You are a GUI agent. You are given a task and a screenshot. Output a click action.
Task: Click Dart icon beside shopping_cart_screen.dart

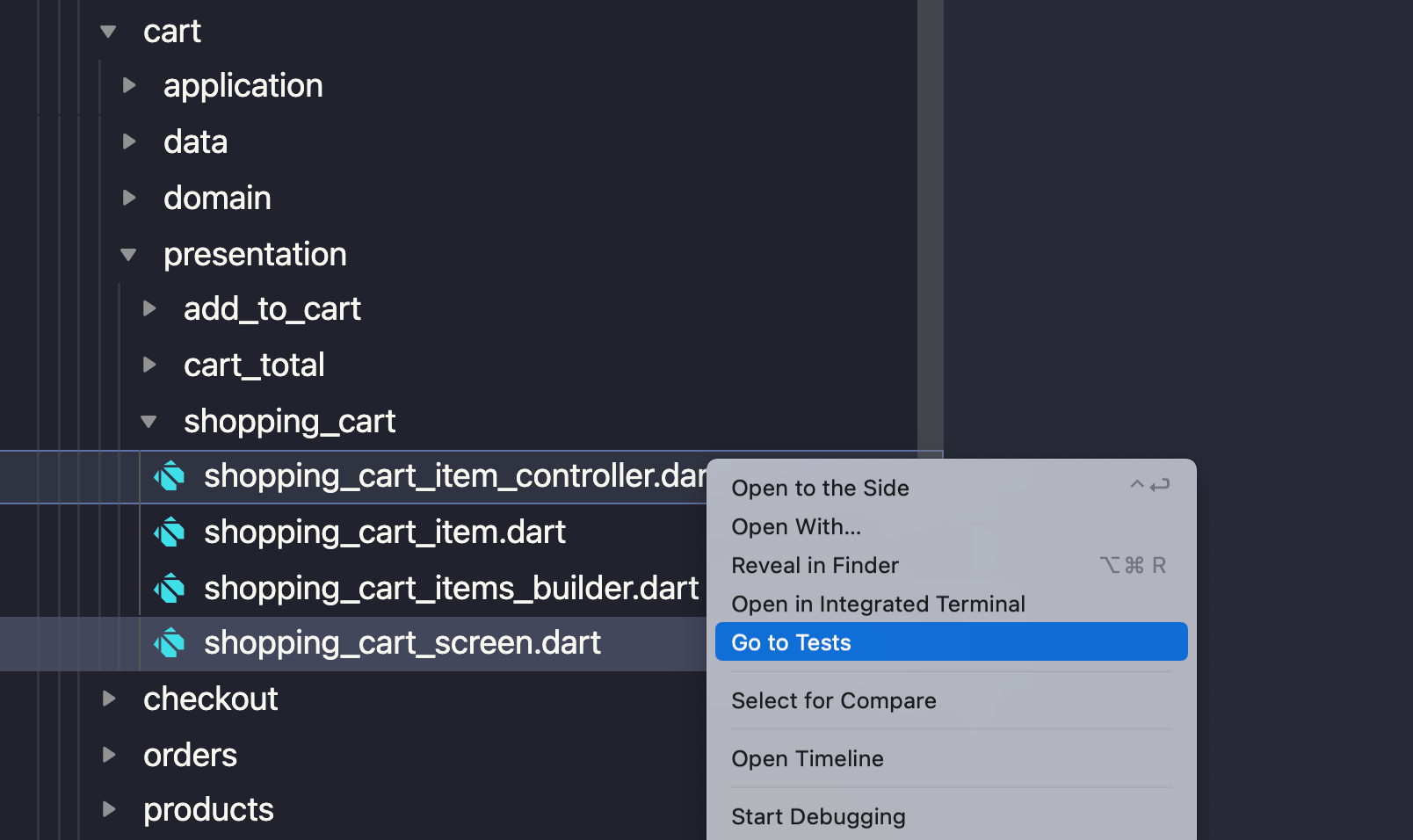pos(170,643)
